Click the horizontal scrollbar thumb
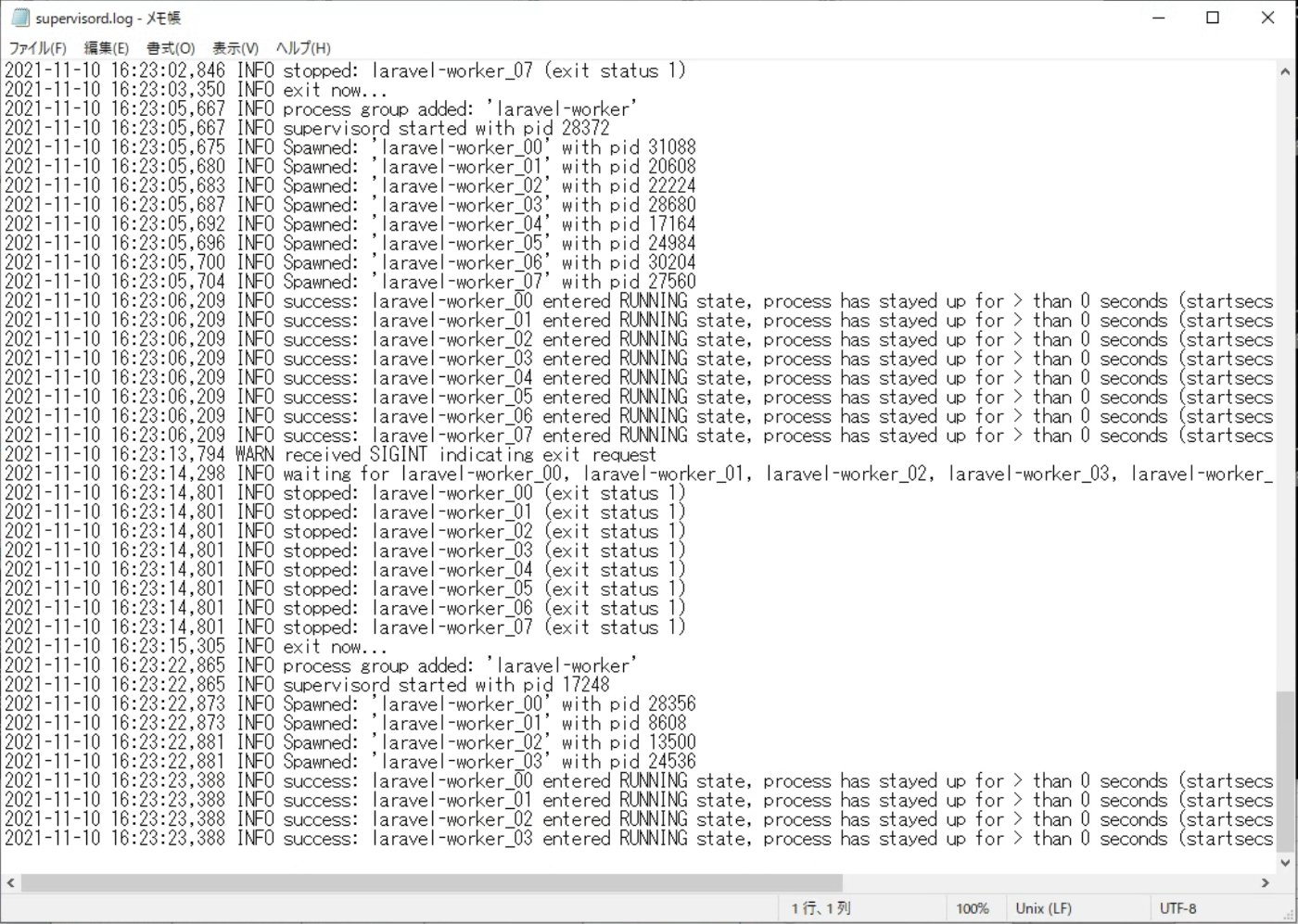Screen dimensions: 1298x924 432,883
